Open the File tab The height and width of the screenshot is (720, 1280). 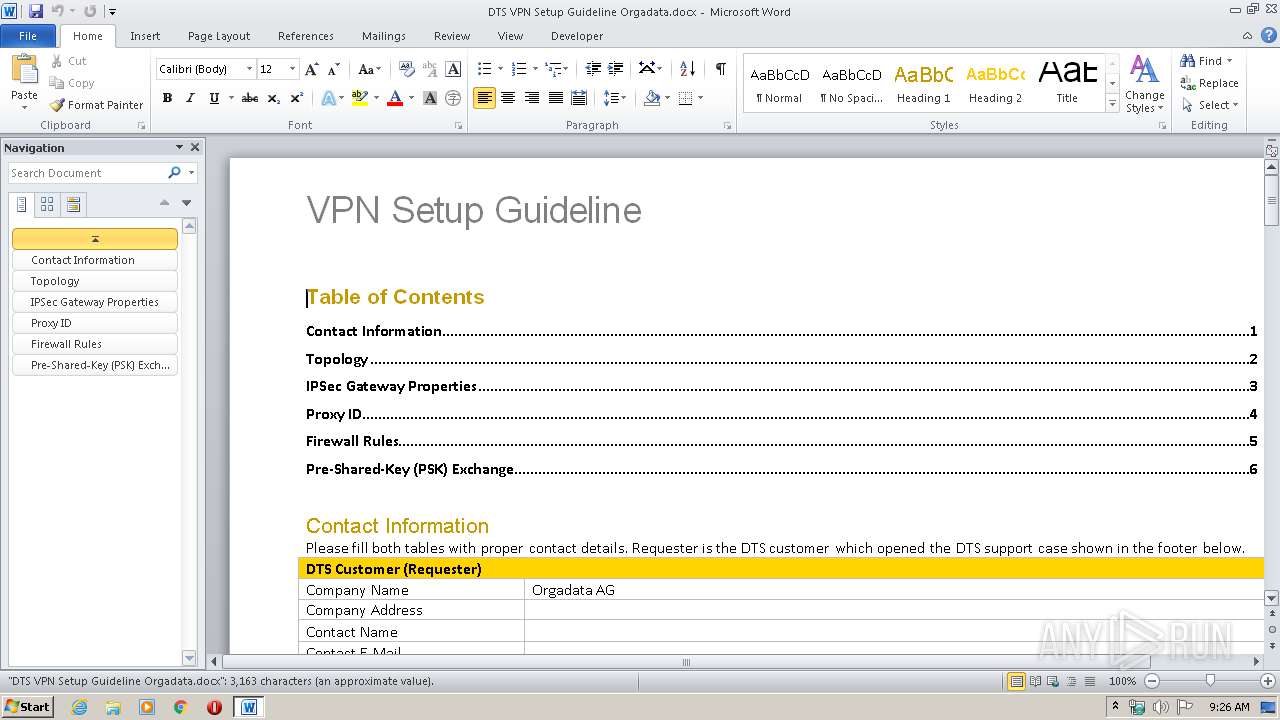click(x=28, y=36)
